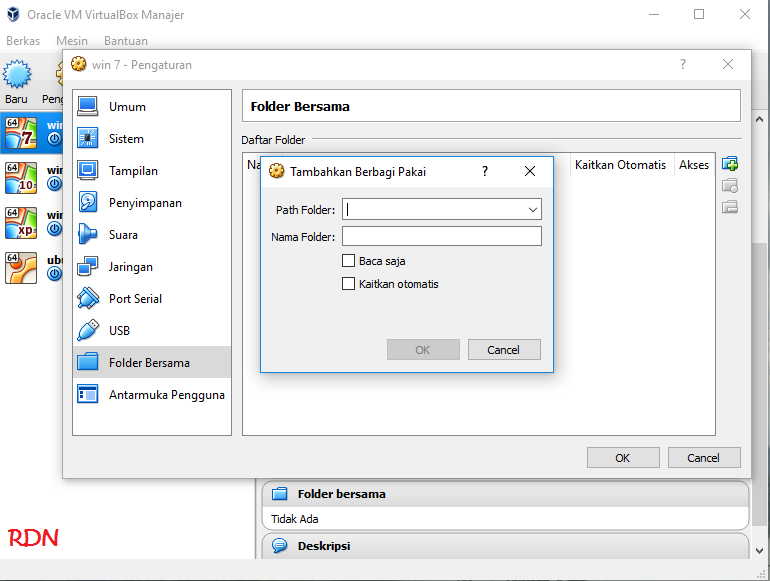
Task: Select the Windows 10 virtual machine icon
Action: pyautogui.click(x=21, y=178)
